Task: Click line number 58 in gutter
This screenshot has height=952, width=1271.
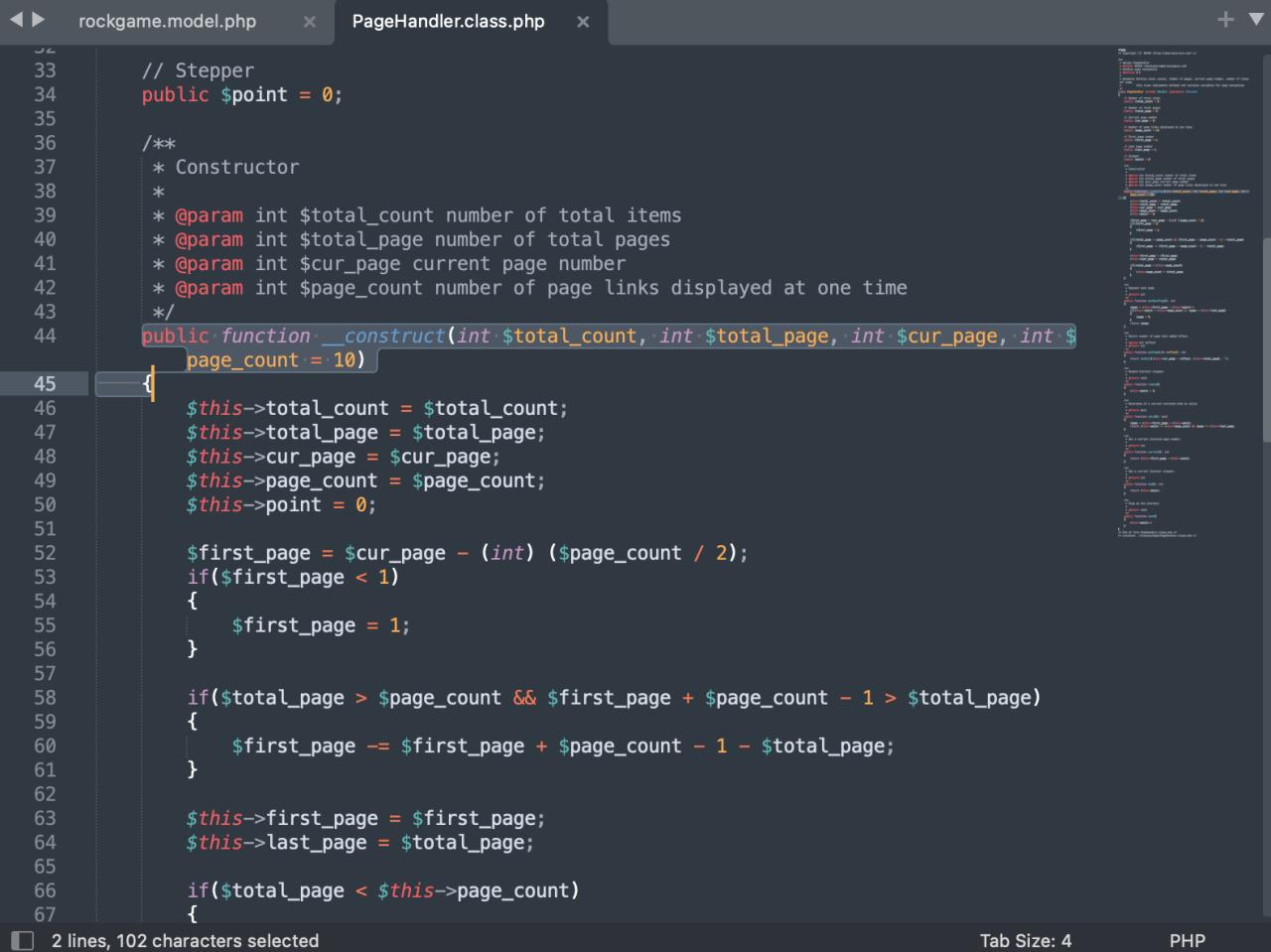Action: [45, 697]
